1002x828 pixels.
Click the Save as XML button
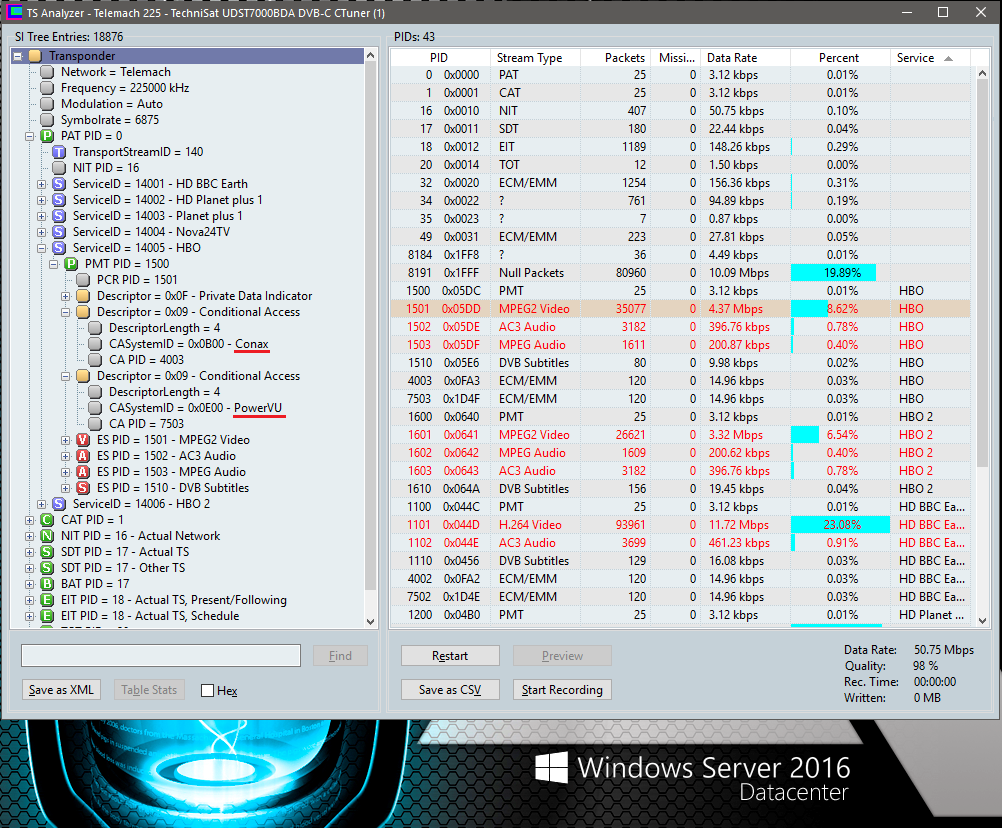[x=61, y=690]
